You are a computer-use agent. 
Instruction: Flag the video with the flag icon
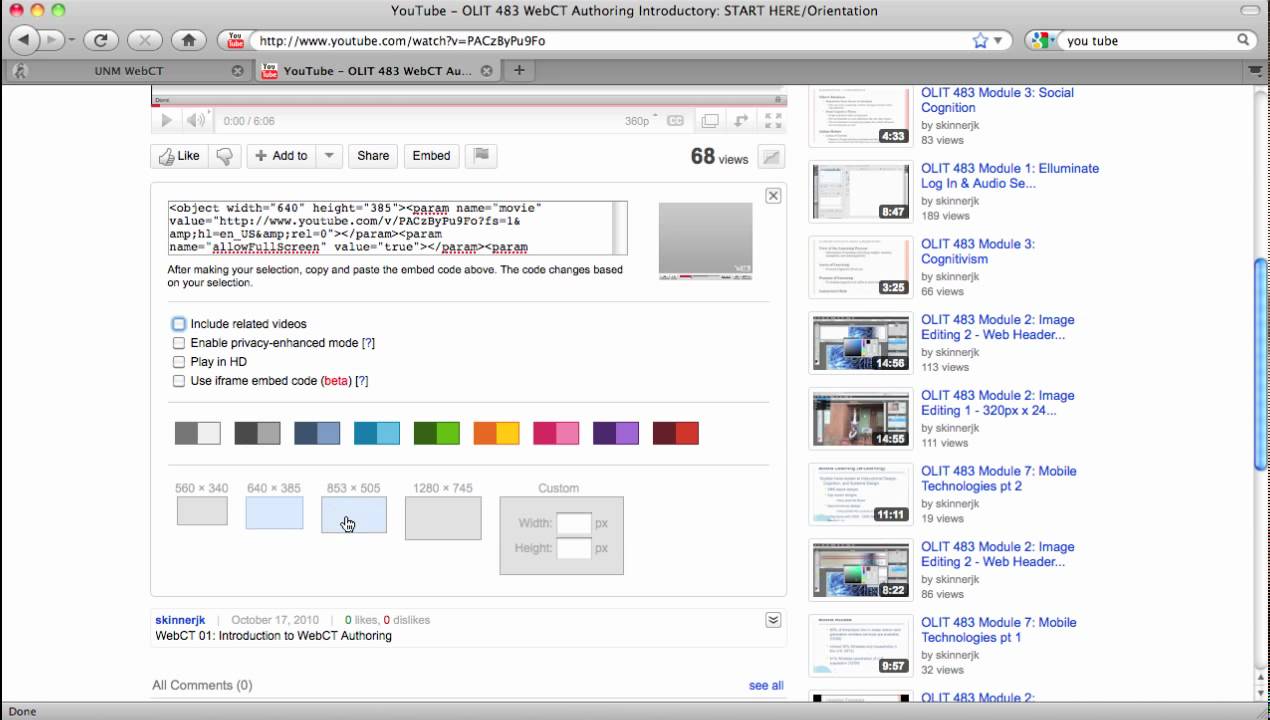[481, 156]
